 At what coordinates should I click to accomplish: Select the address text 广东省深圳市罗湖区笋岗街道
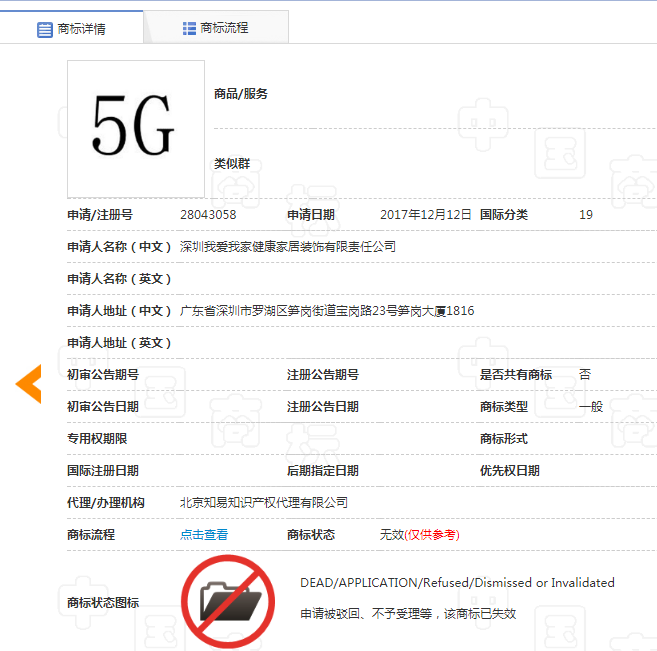tap(258, 311)
